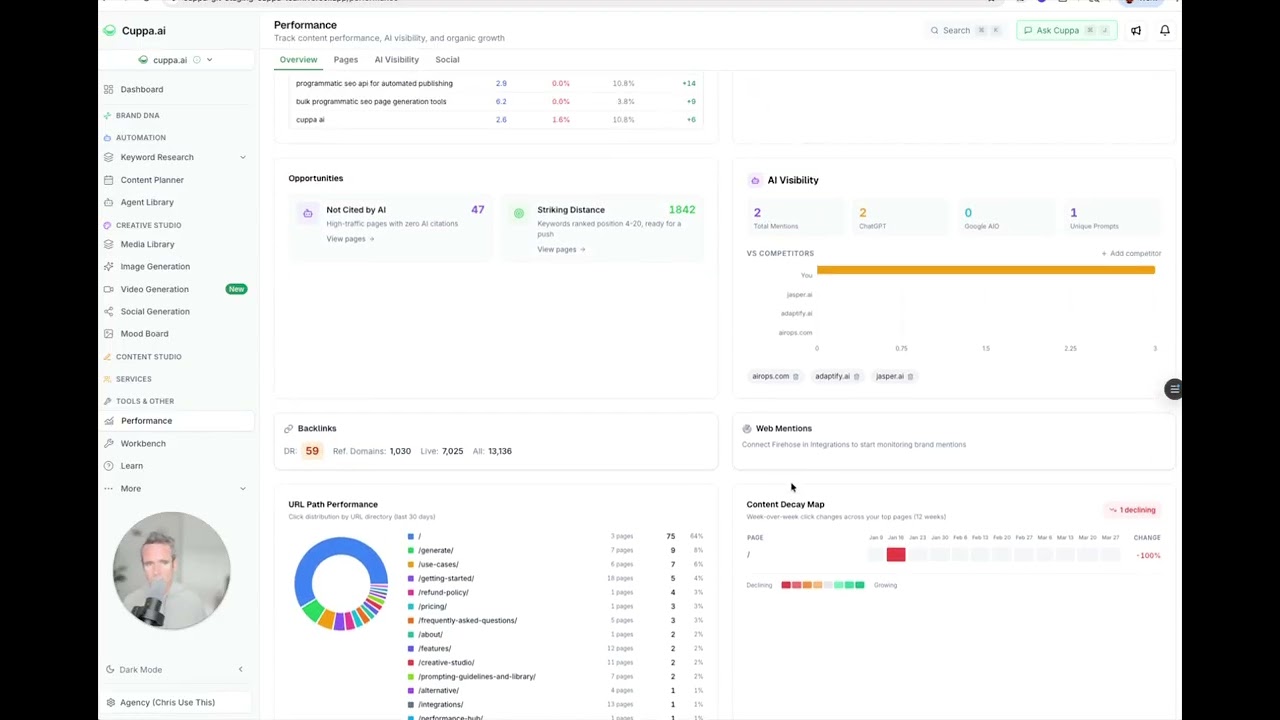Click 'bulk programmatic seo page generation tools' row
The height and width of the screenshot is (720, 1280).
tap(496, 102)
